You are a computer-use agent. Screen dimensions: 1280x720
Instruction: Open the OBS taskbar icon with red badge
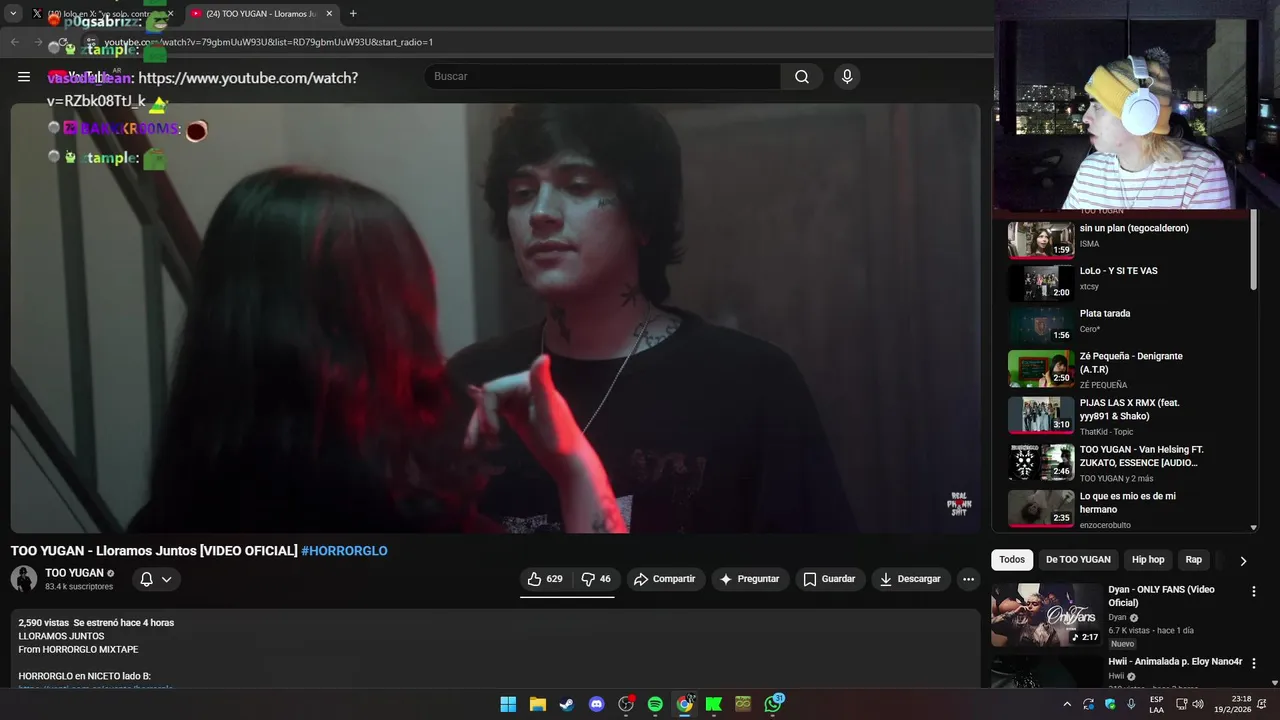[x=626, y=704]
